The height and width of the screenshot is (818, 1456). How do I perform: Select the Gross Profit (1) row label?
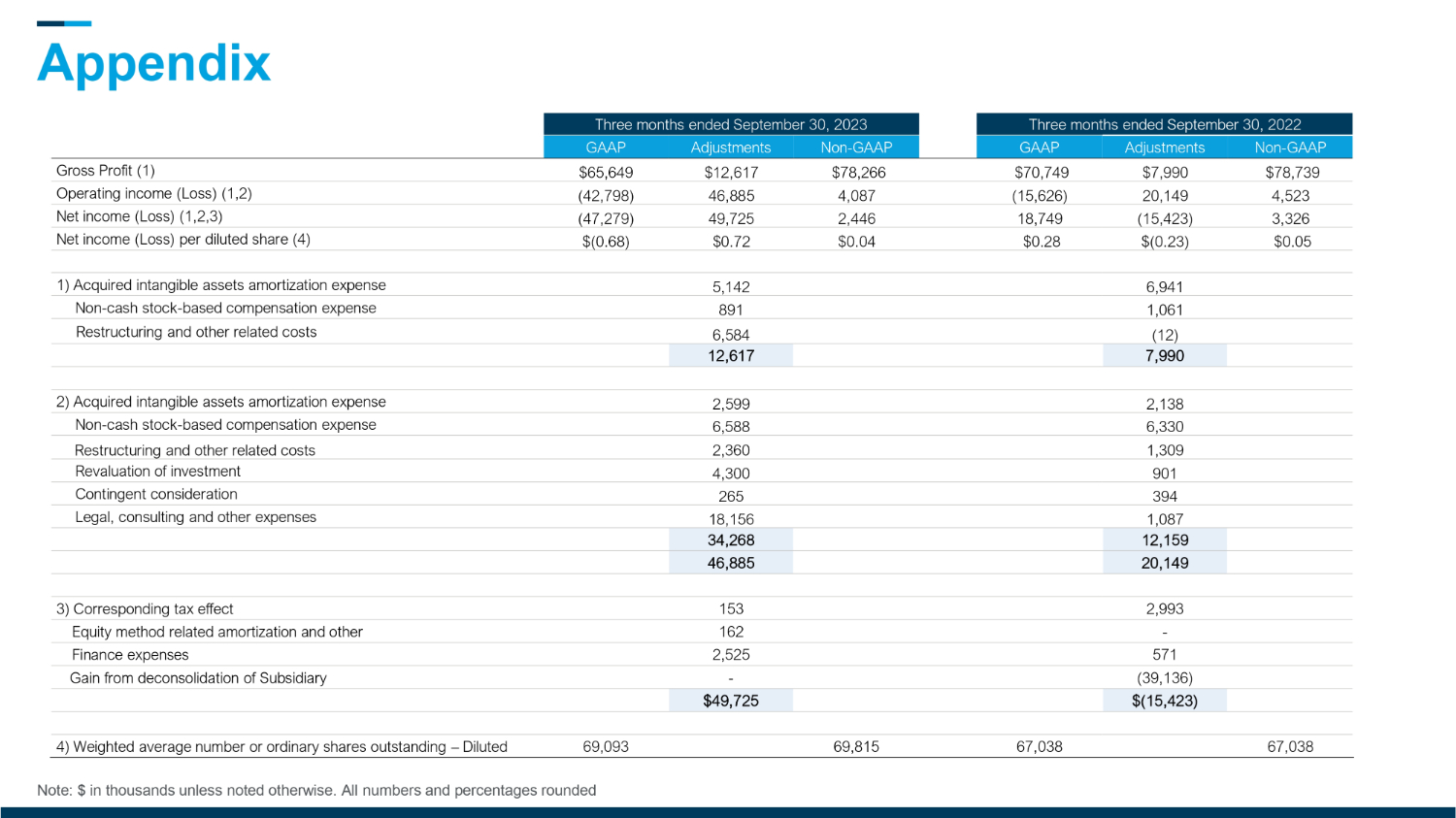click(x=106, y=171)
